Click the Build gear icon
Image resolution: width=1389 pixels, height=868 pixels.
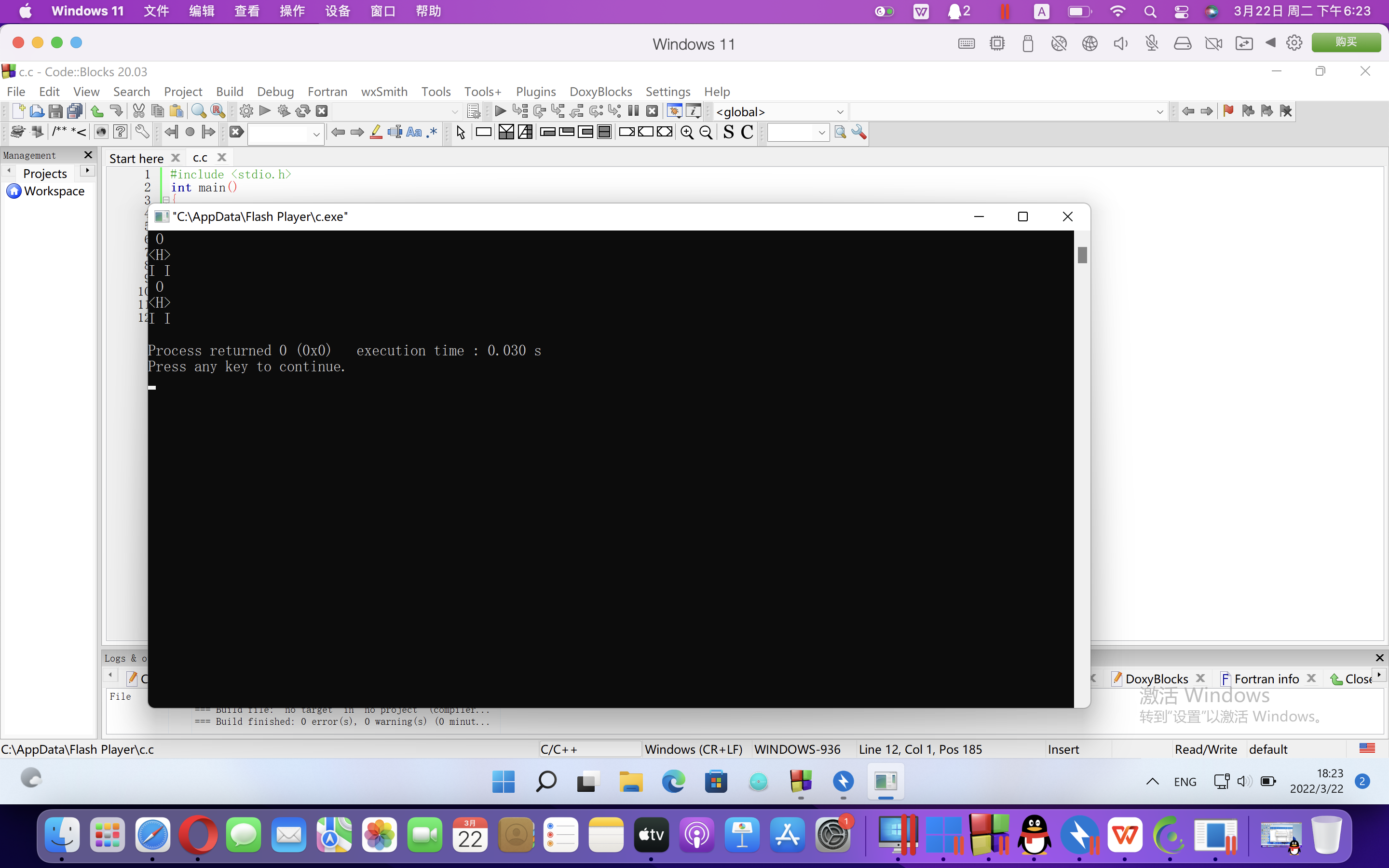pyautogui.click(x=246, y=111)
